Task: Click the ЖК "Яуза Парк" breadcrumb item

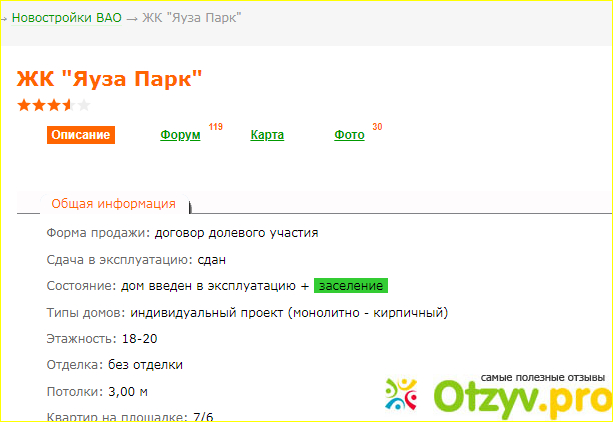Action: 192,18
